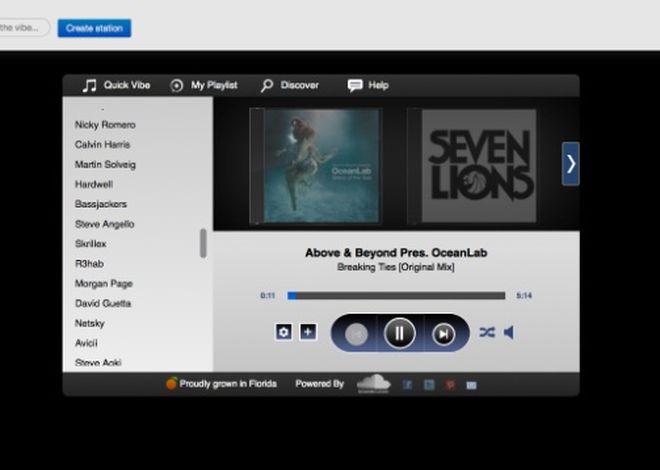660x470 pixels.
Task: Click the artist list scrollbar handle
Action: coord(203,243)
